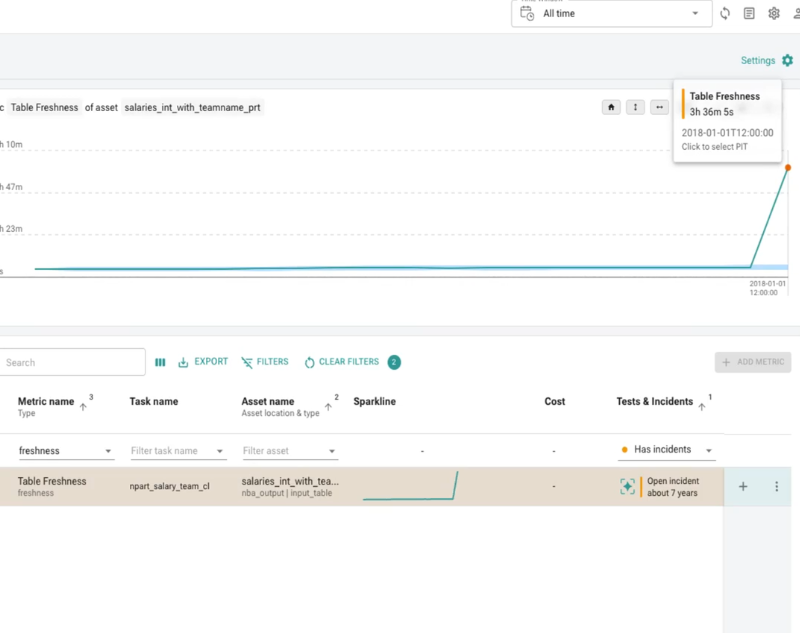Open the column chooser icon beside Search

[x=160, y=362]
